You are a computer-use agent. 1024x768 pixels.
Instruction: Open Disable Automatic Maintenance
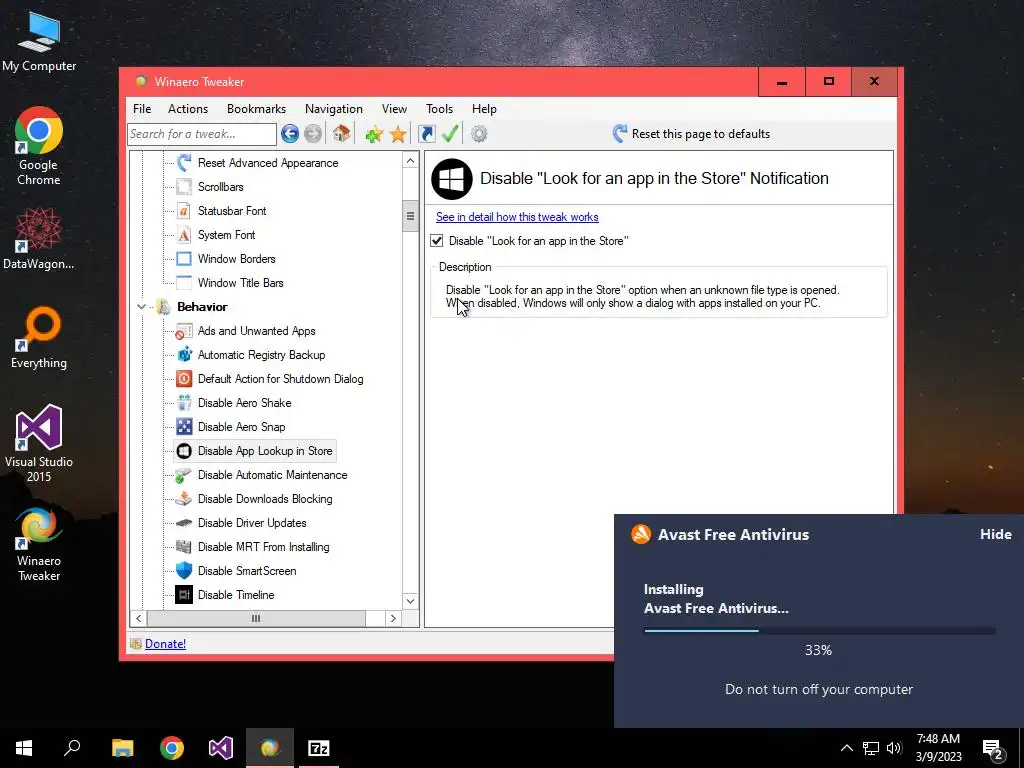tap(272, 475)
